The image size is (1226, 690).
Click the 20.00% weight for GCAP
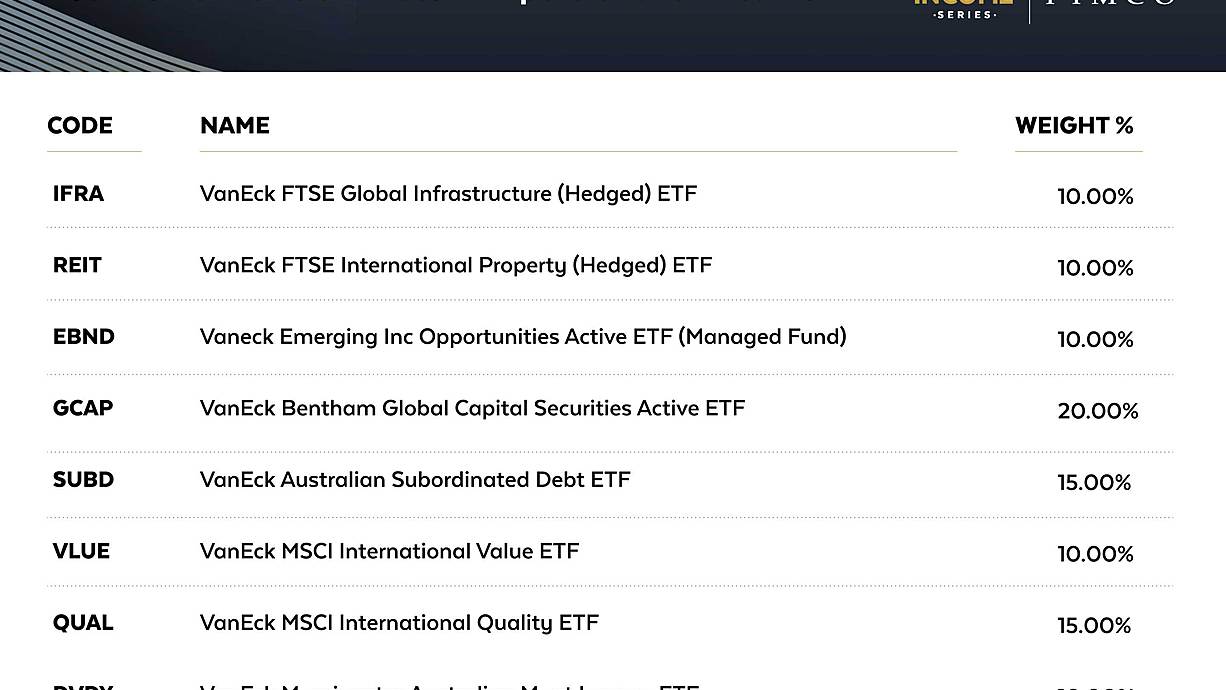pyautogui.click(x=1098, y=411)
